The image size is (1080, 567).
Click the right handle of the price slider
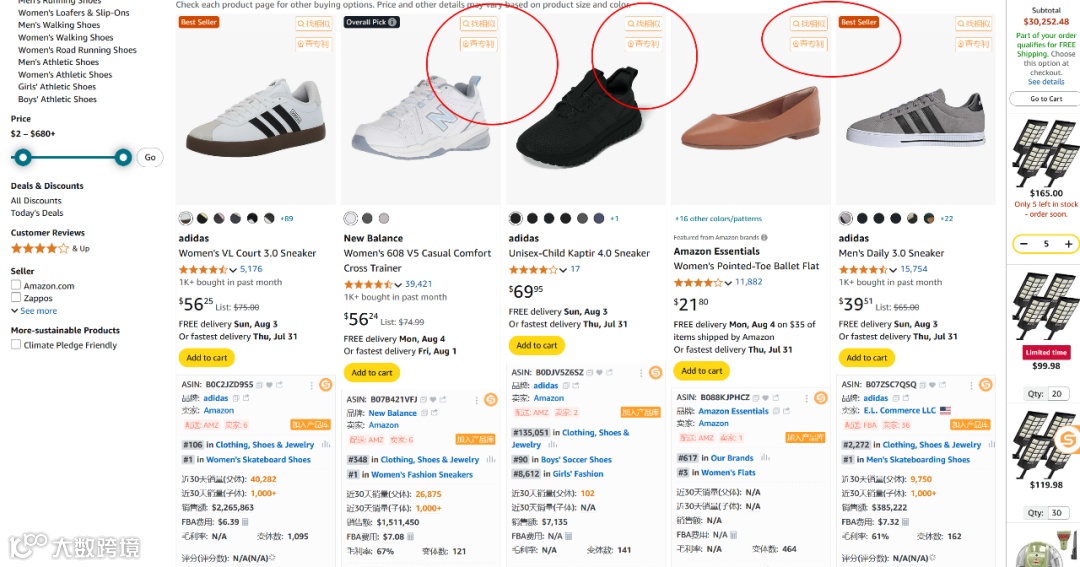[123, 158]
